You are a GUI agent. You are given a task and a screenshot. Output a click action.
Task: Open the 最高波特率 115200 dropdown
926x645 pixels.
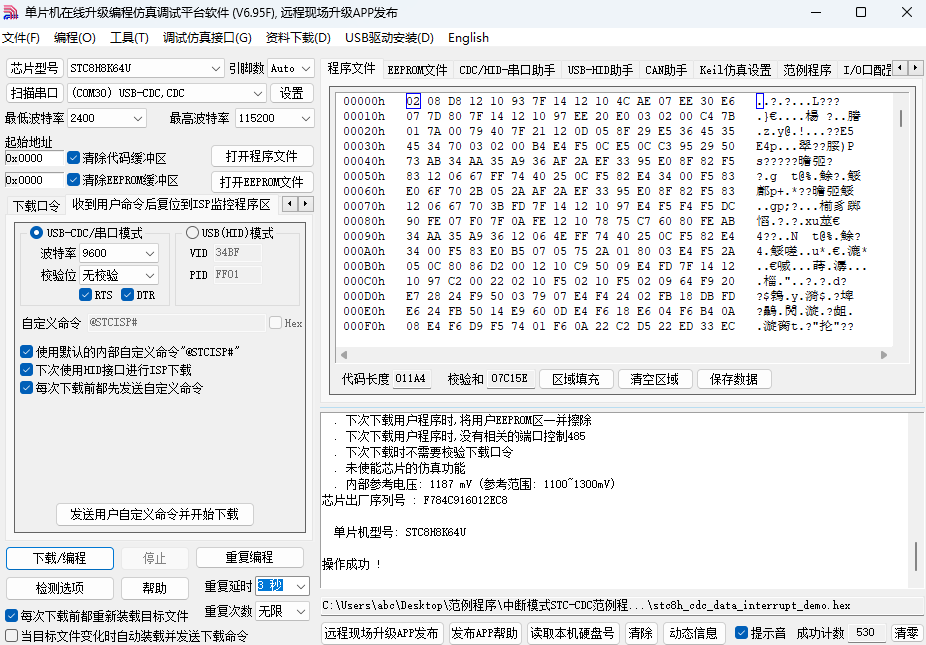(275, 118)
